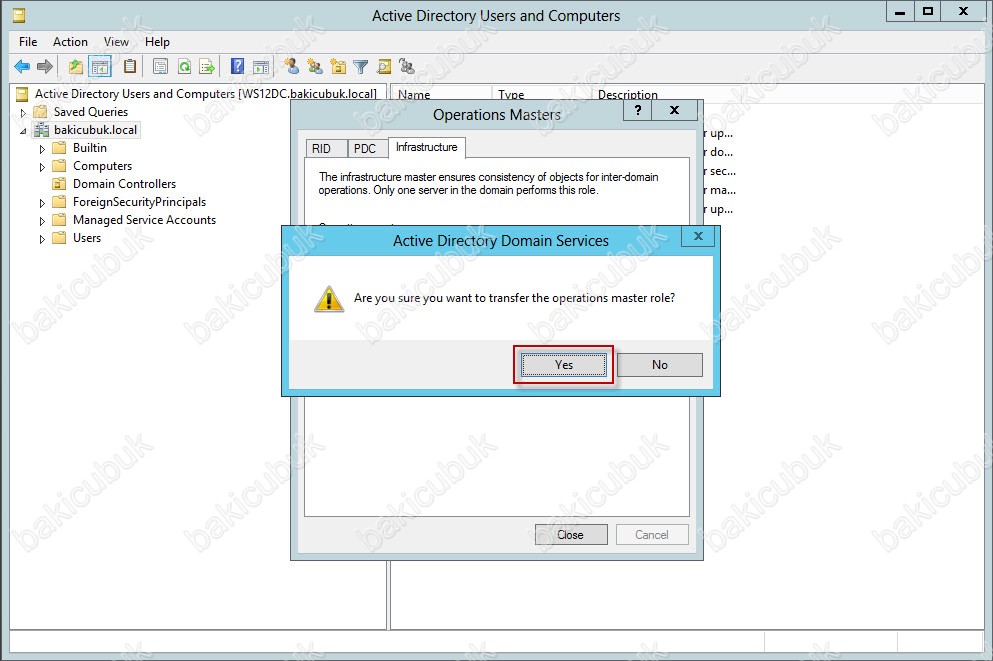Click the clipboard Paste icon in the toolbar
The width and height of the screenshot is (993, 661).
coord(130,66)
